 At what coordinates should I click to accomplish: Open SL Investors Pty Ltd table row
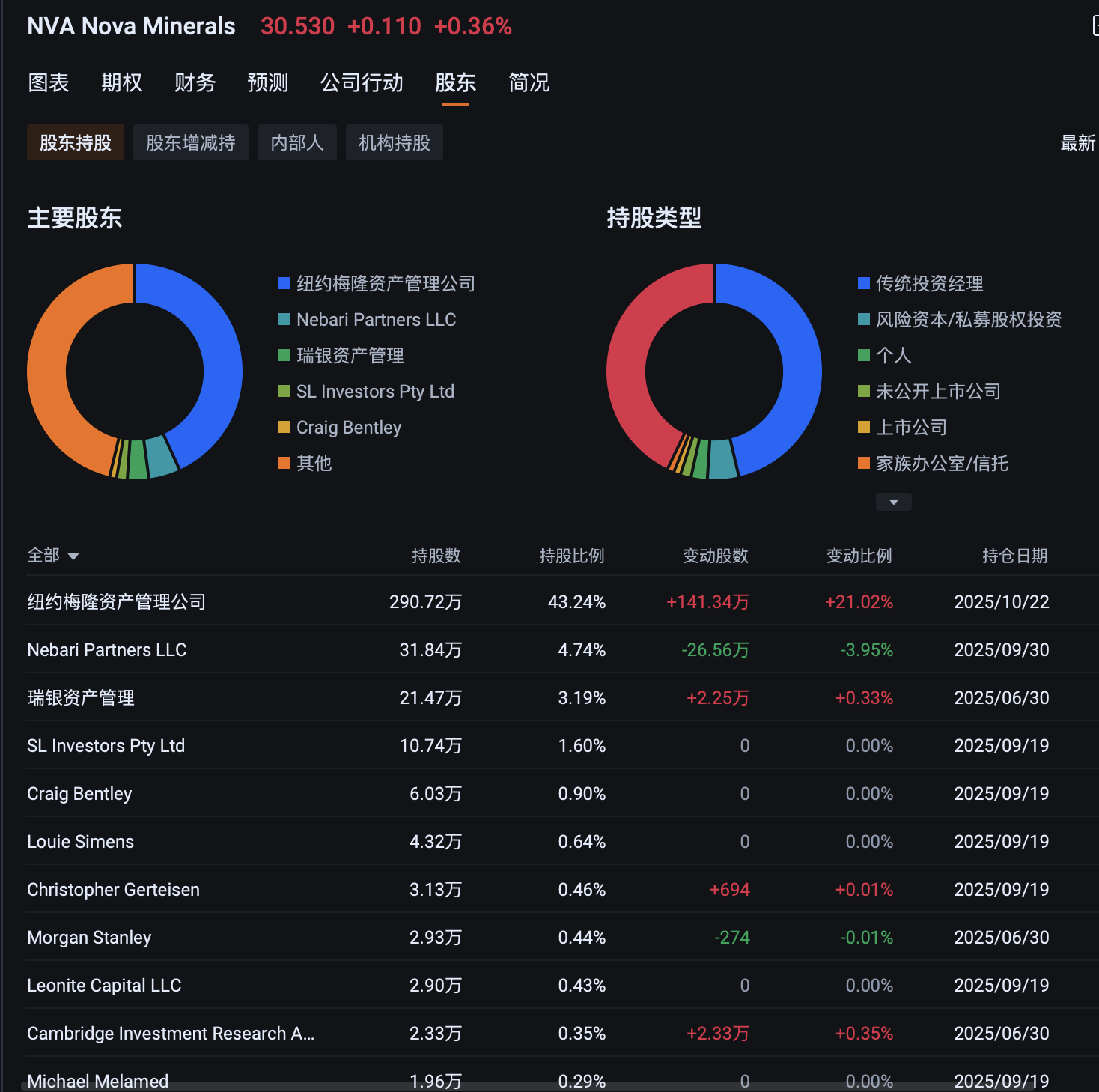(x=106, y=745)
